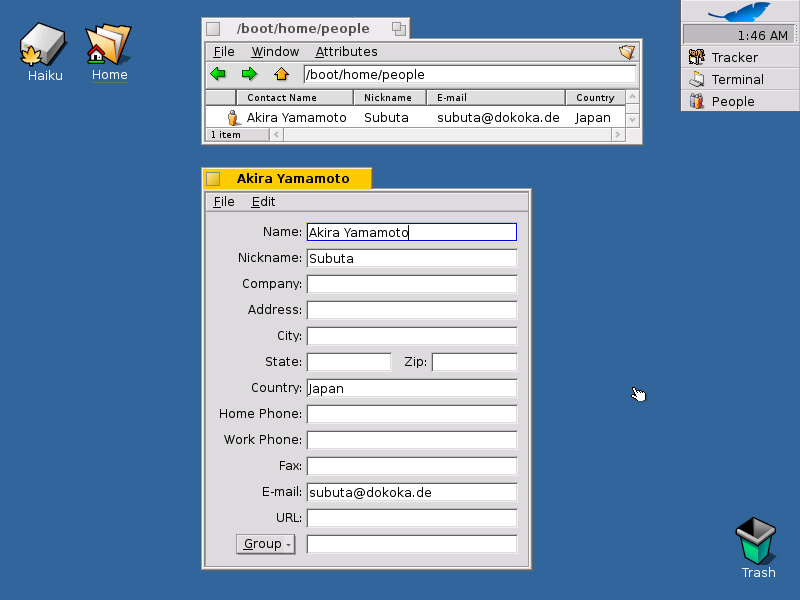Image resolution: width=800 pixels, height=600 pixels.
Task: Open File menu in Akira Yamamoto window
Action: click(224, 202)
